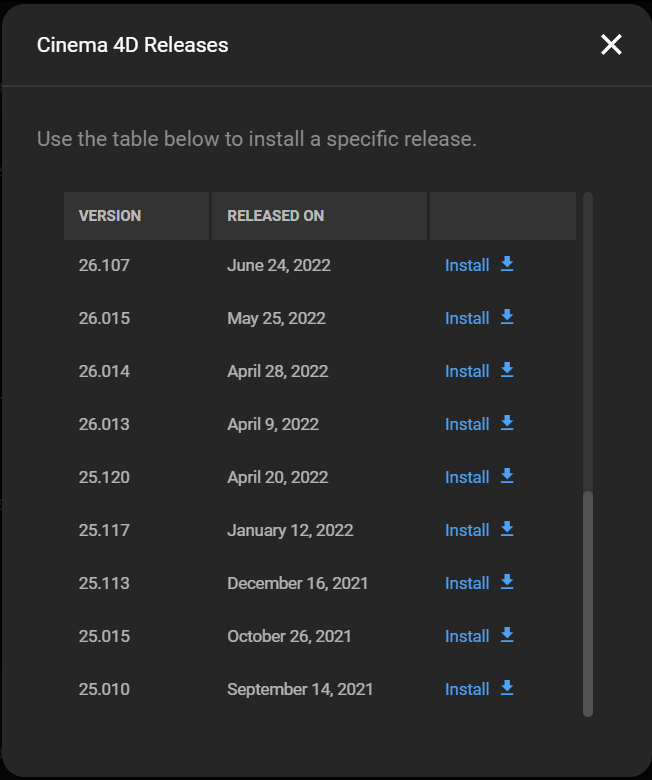This screenshot has height=780, width=652.
Task: Click the RELEASED ON column header
Action: (319, 216)
